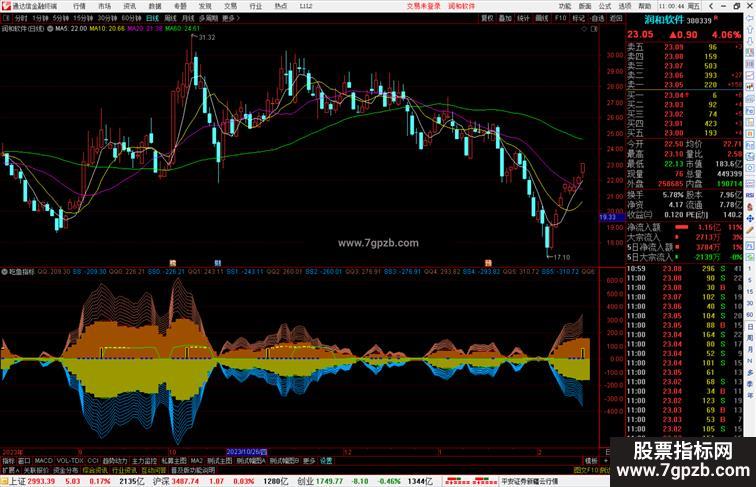Image resolution: width=756 pixels, height=487 pixels.
Task: Select the 趋势动力 indicator tab
Action: pos(115,461)
